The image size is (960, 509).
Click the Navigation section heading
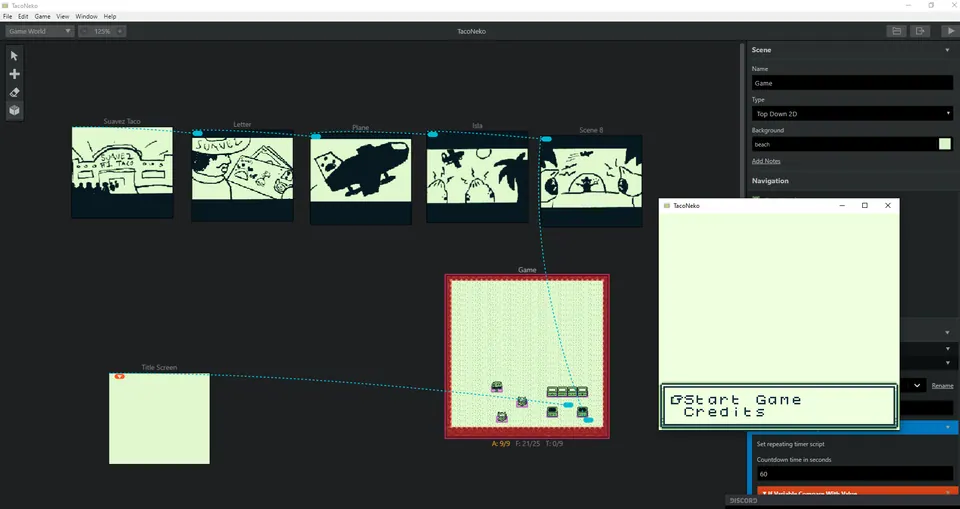point(770,181)
